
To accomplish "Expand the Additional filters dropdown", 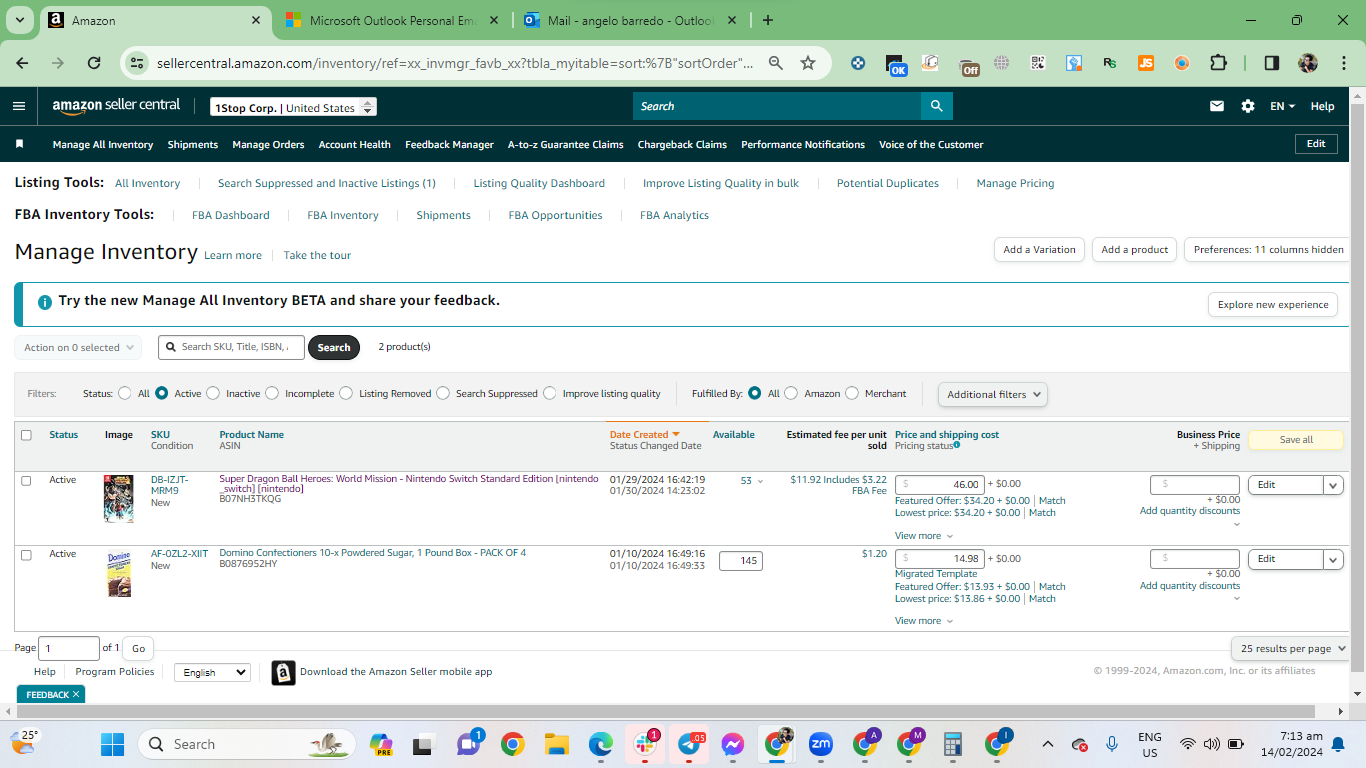I will pos(993,394).
